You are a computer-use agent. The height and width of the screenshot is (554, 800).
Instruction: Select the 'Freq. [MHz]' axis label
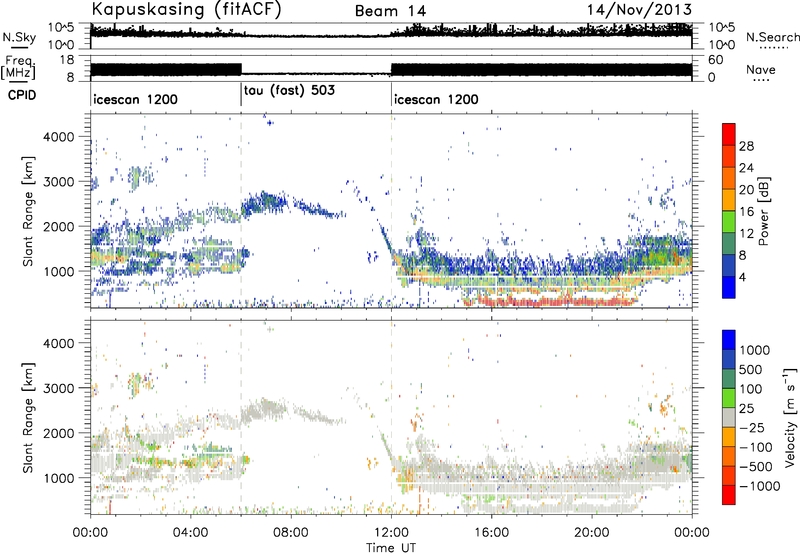pyautogui.click(x=18, y=68)
